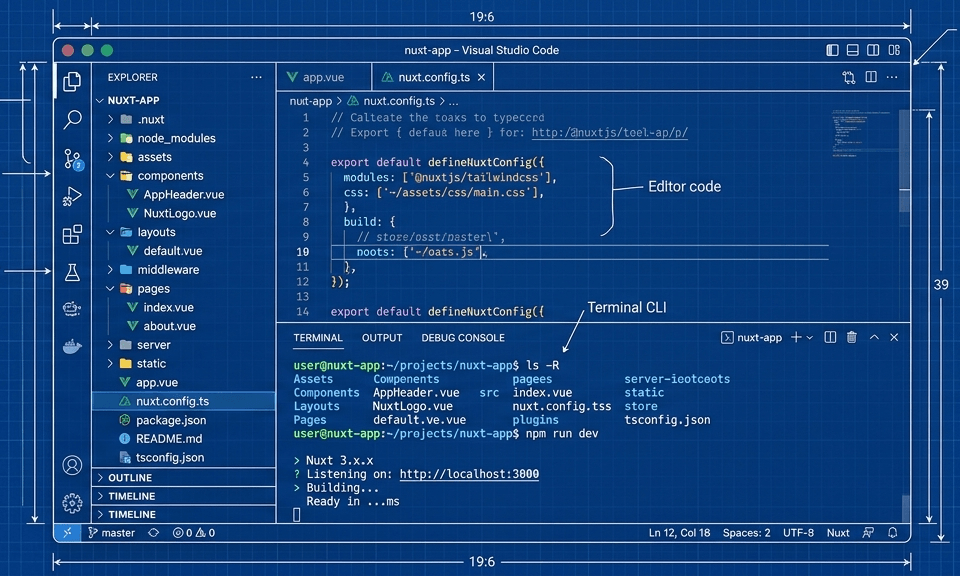
Task: Toggle the secondary sidebar from the title bar
Action: tap(873, 50)
